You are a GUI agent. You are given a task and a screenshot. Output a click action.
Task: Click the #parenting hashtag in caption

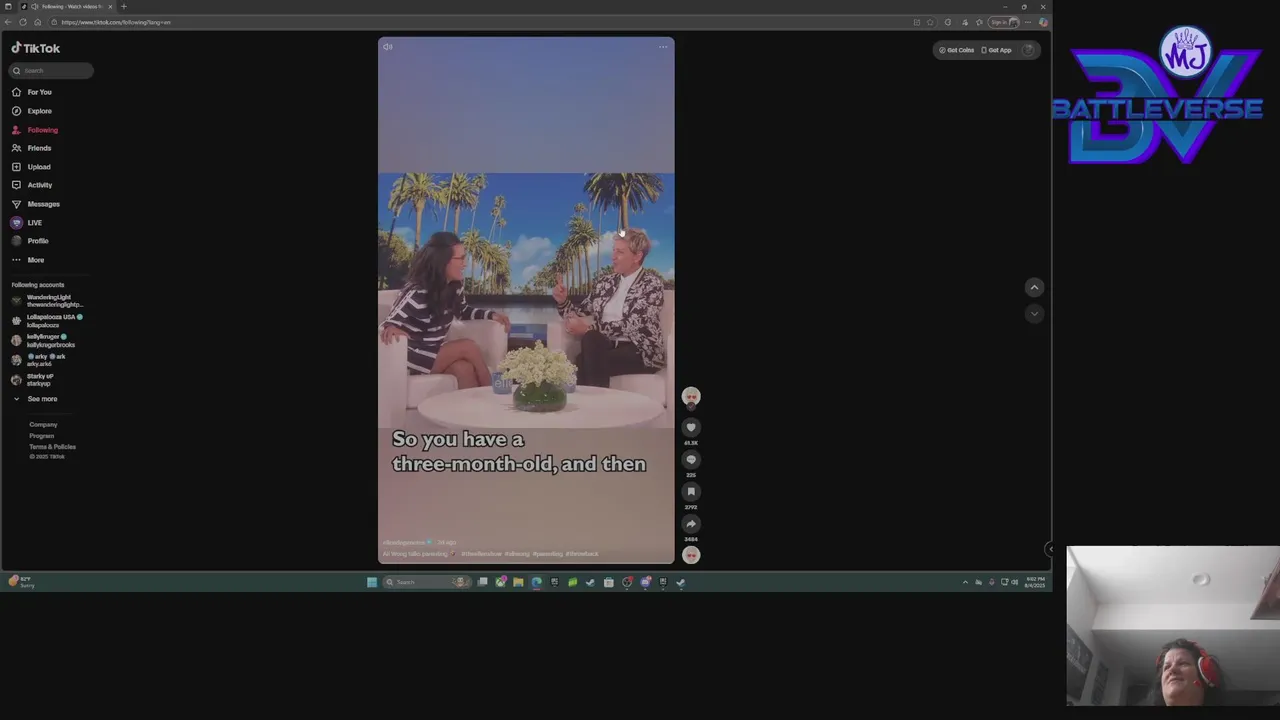coord(547,554)
